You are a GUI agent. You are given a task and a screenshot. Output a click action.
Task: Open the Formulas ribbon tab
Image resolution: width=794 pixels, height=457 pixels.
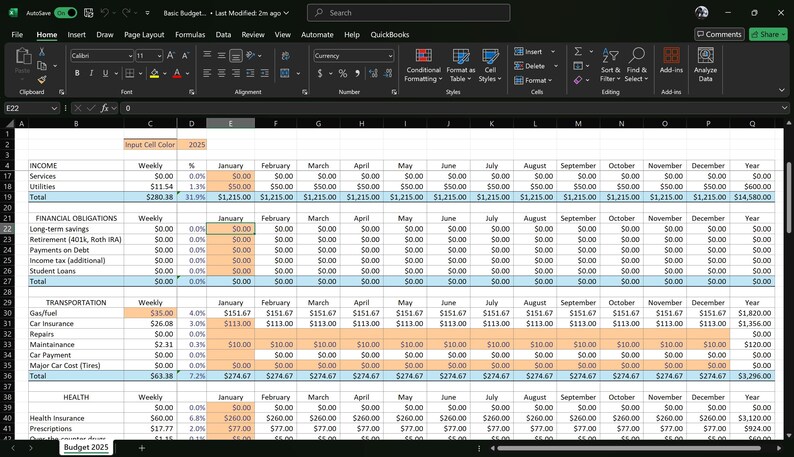190,34
